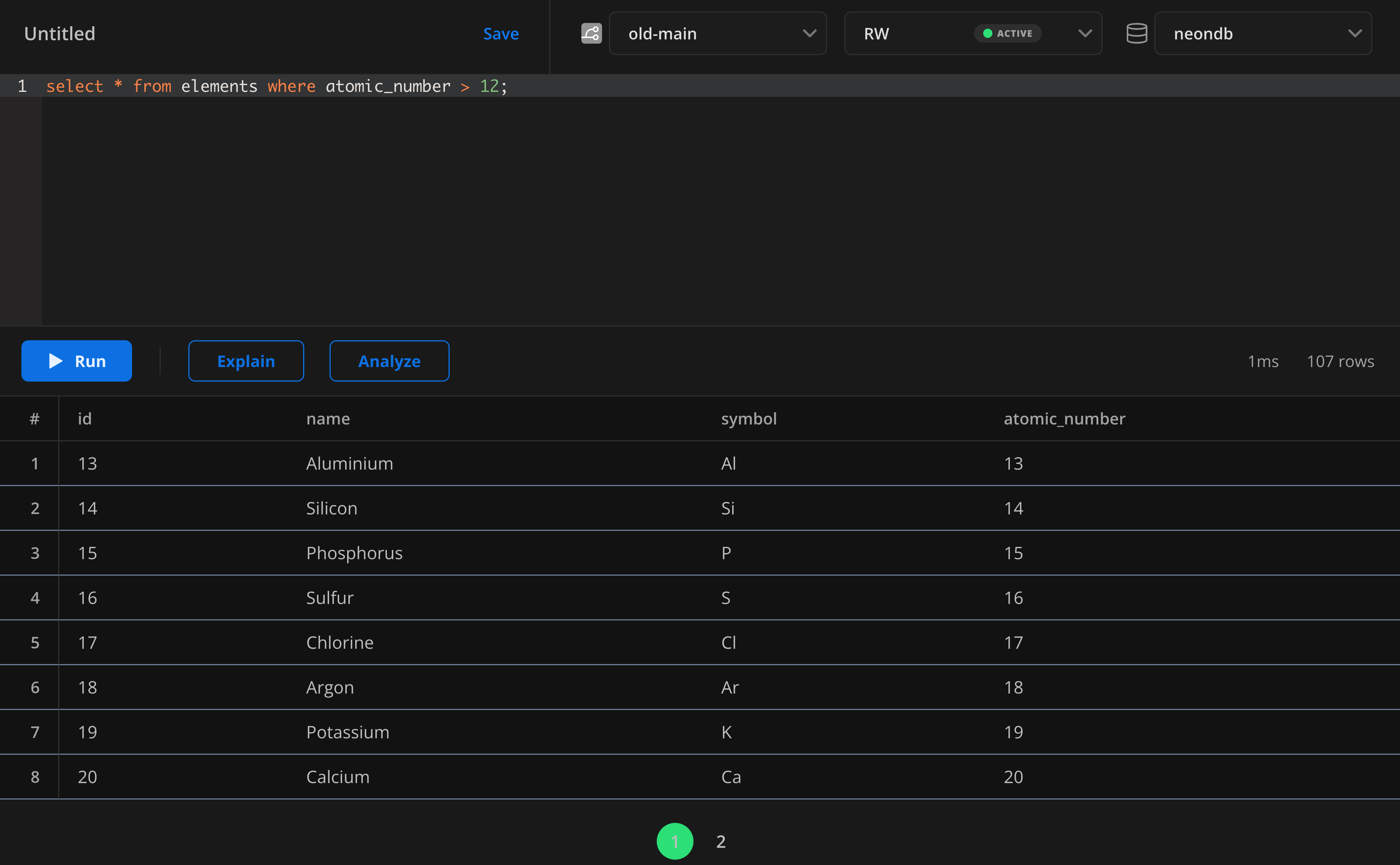
Task: Click the chevron next to ACTIVE badge
Action: (1085, 33)
